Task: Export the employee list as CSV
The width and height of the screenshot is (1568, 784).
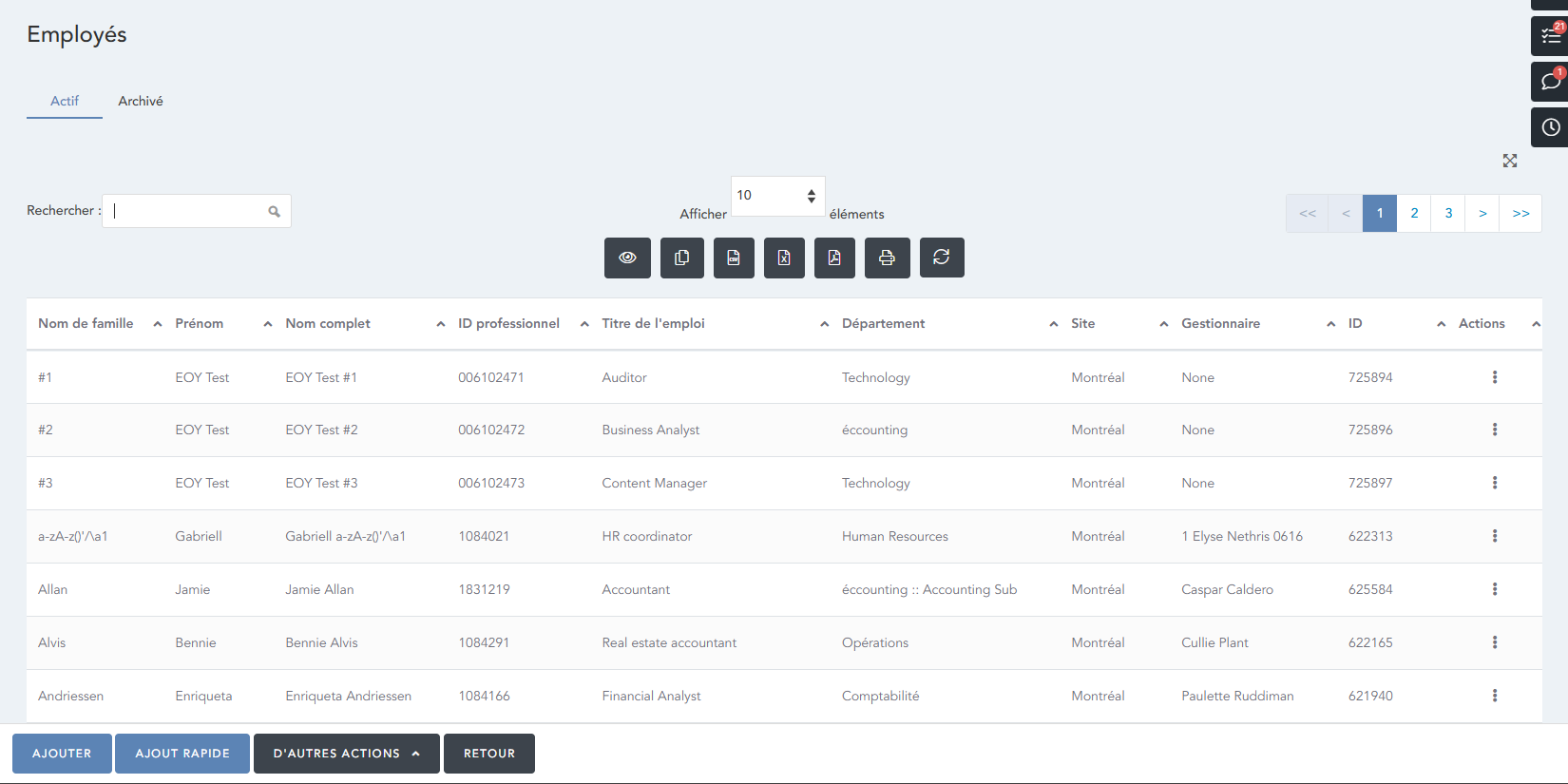Action: (x=734, y=258)
